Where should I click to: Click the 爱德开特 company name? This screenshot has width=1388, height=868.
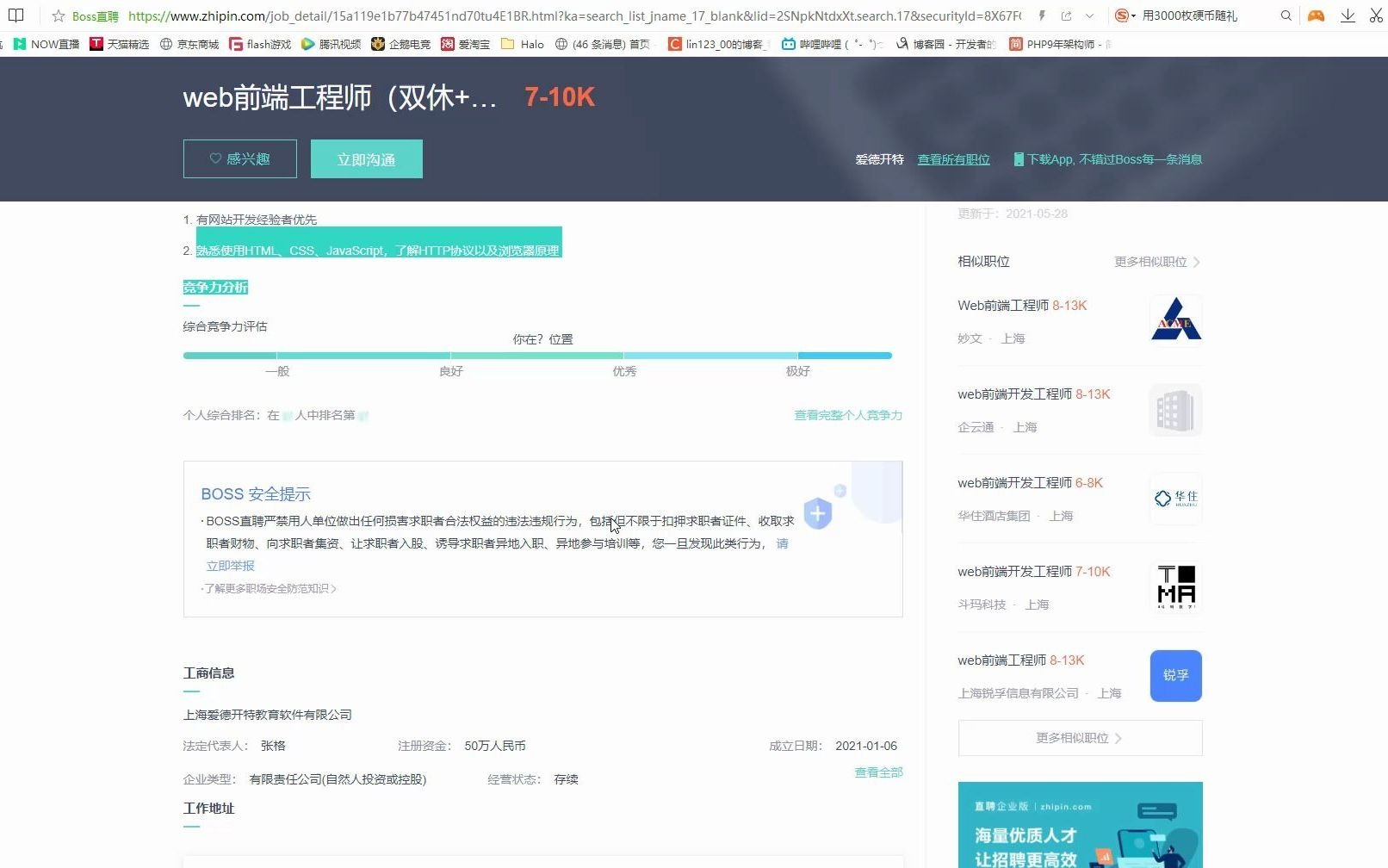pyautogui.click(x=879, y=159)
